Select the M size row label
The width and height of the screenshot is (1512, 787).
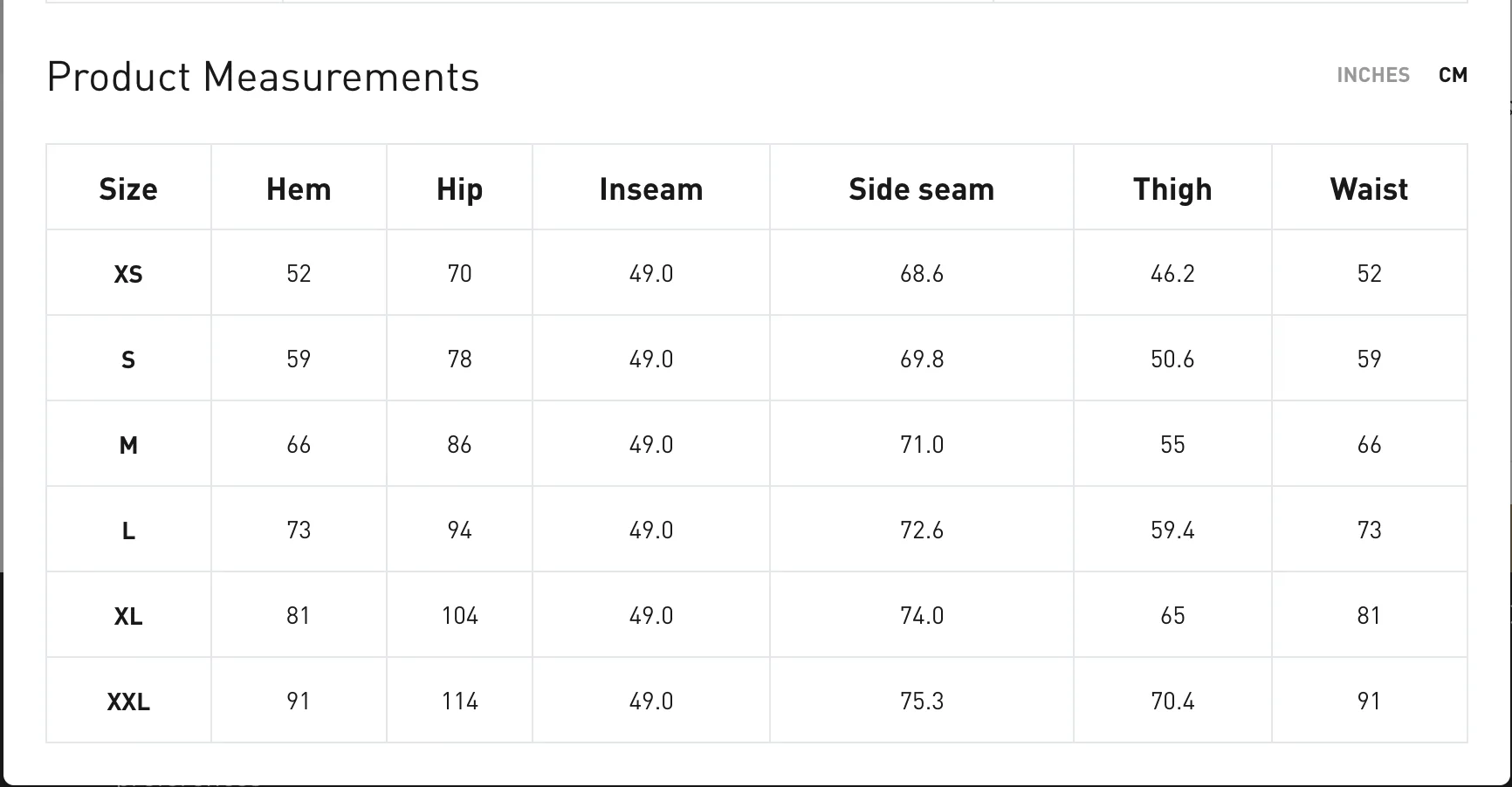coord(128,445)
